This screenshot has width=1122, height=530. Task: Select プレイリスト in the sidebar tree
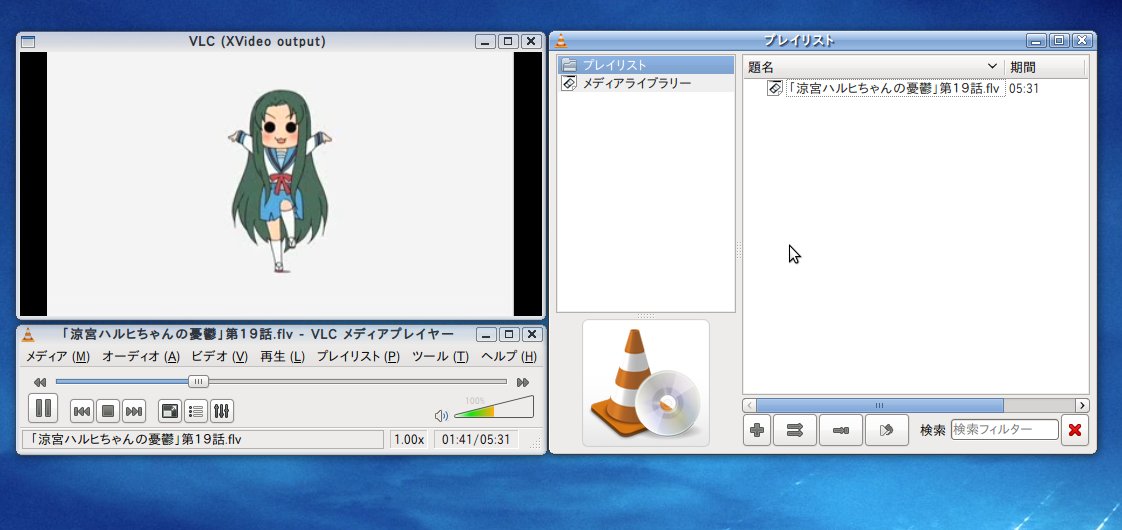645,65
